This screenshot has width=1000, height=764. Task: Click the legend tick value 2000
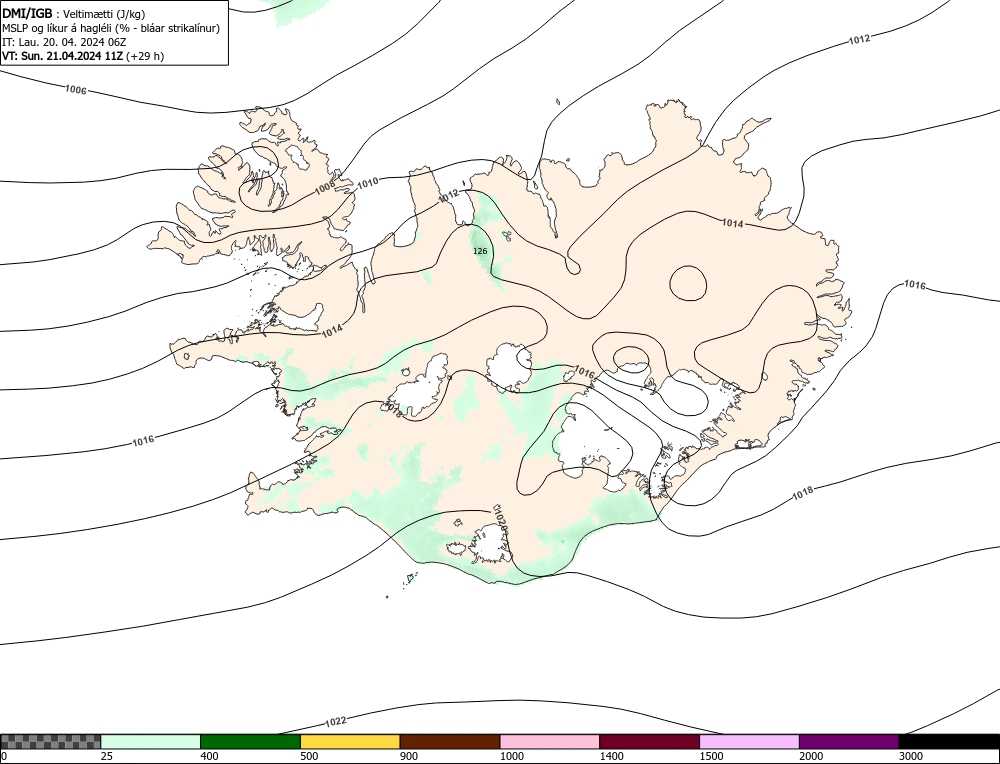point(811,756)
